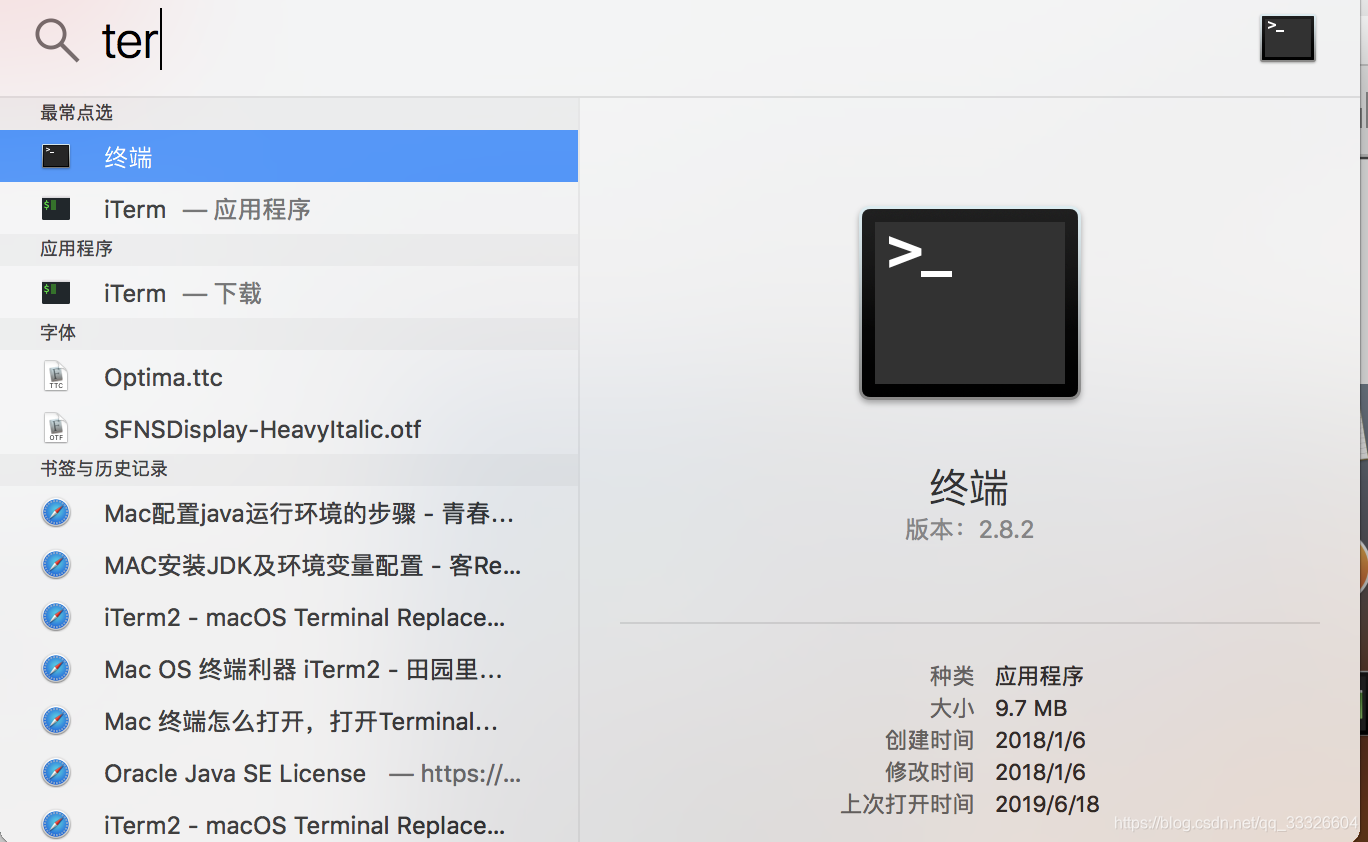Click the Terminal icon beside 终端 row
1368x842 pixels.
[x=56, y=156]
